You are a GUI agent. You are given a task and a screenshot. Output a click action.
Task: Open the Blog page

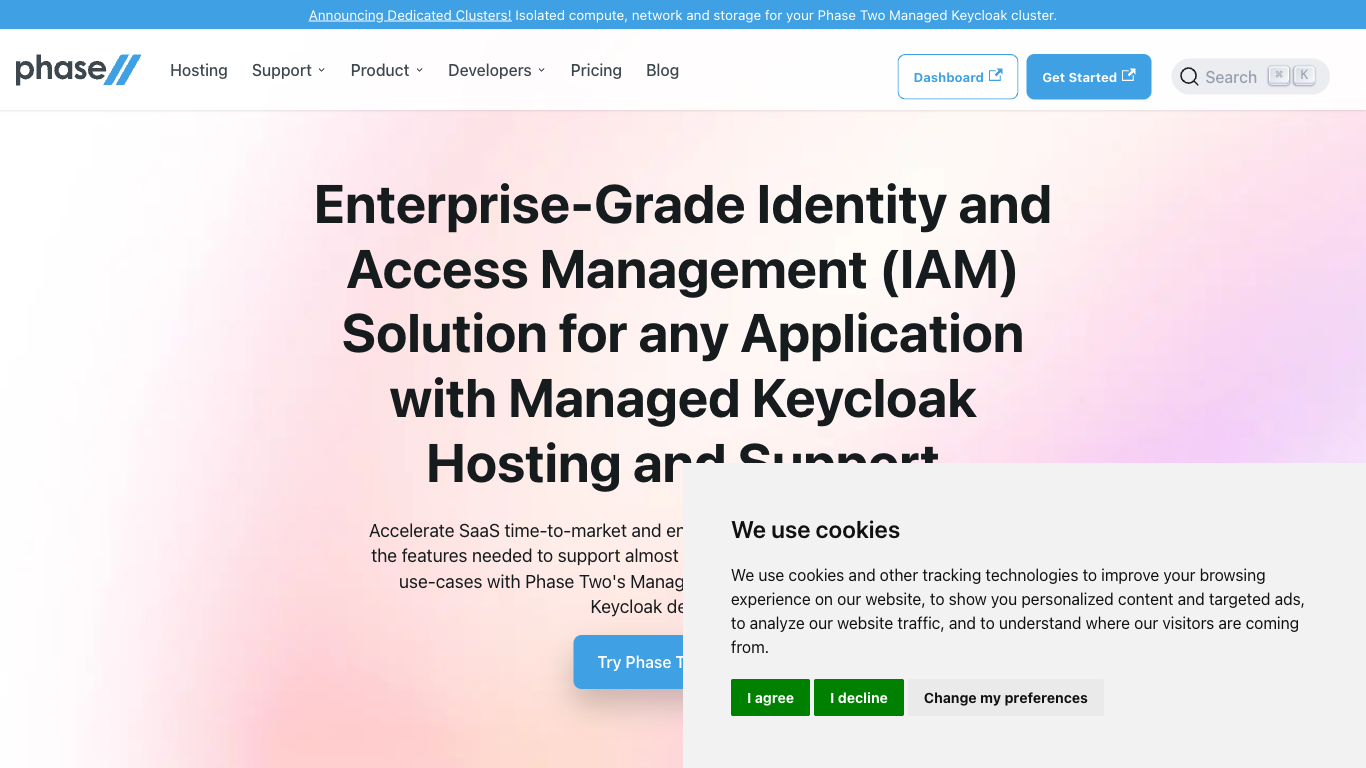point(662,70)
